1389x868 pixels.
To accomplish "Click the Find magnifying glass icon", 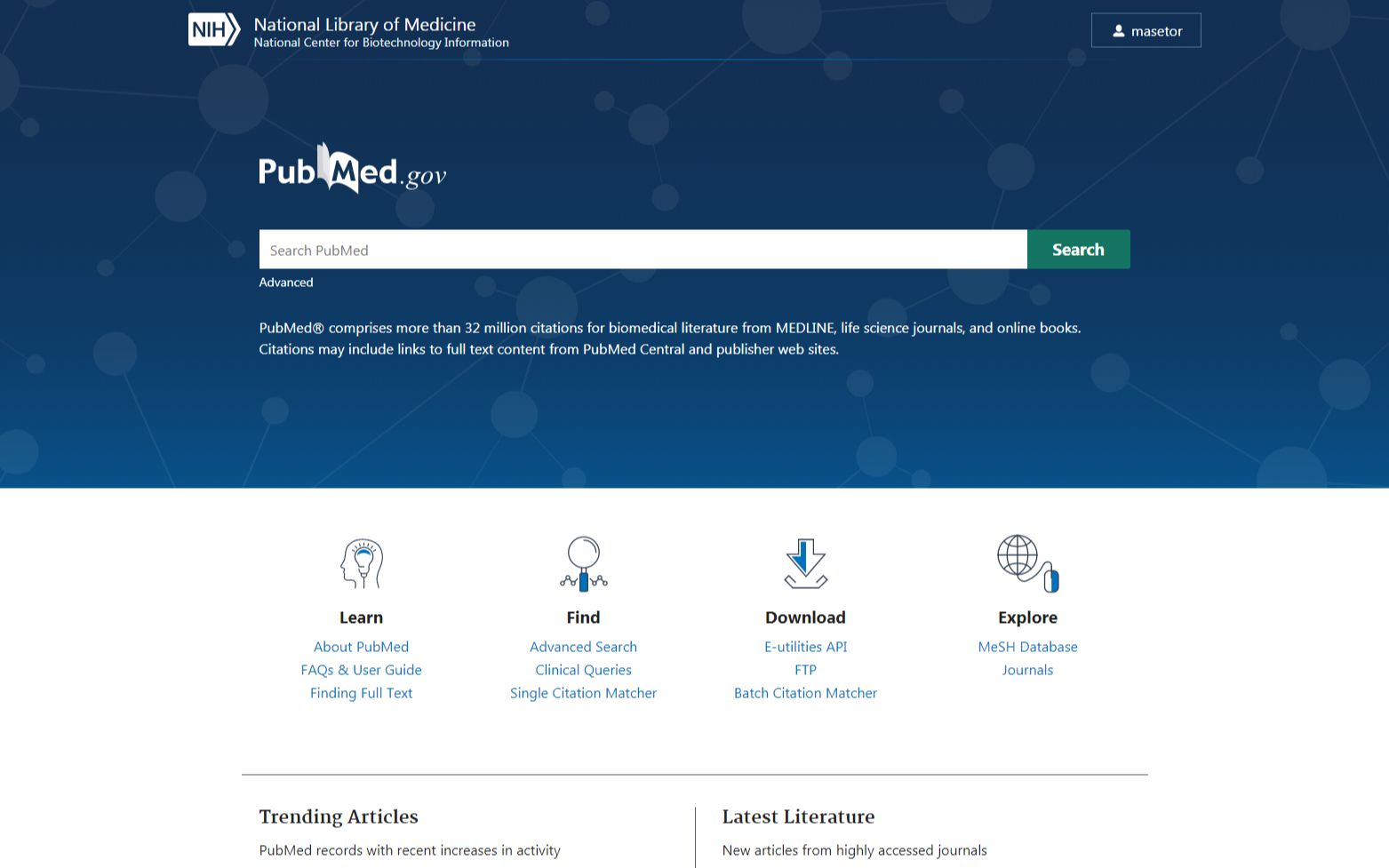I will [x=584, y=563].
